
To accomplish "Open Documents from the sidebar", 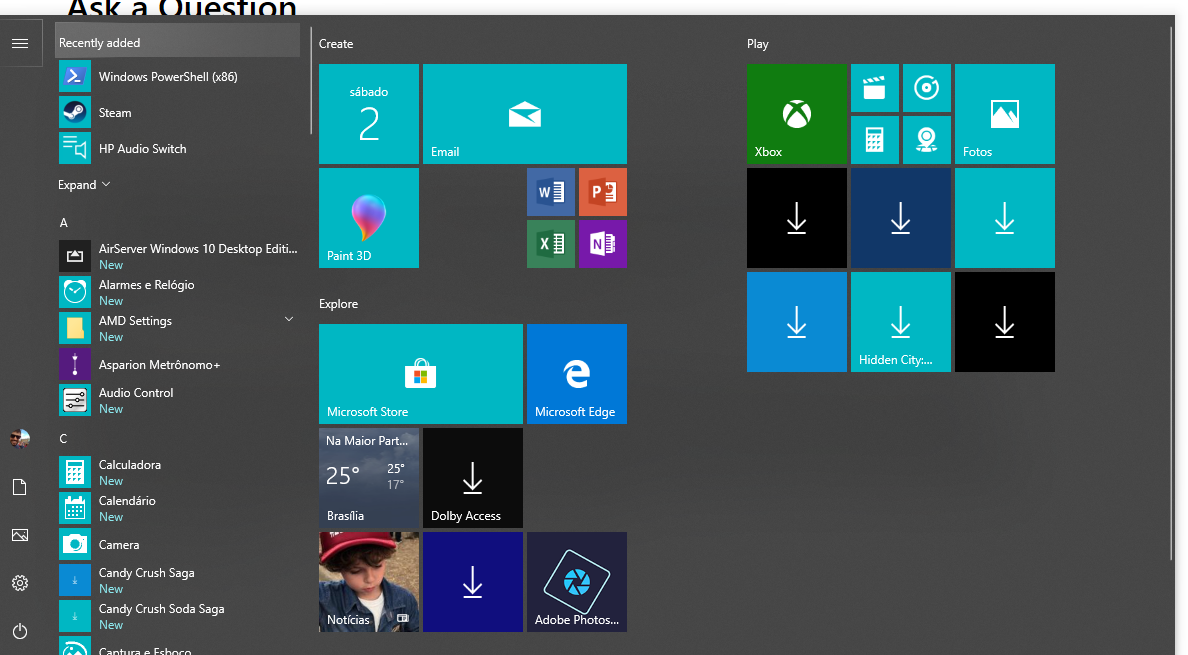I will 20,487.
